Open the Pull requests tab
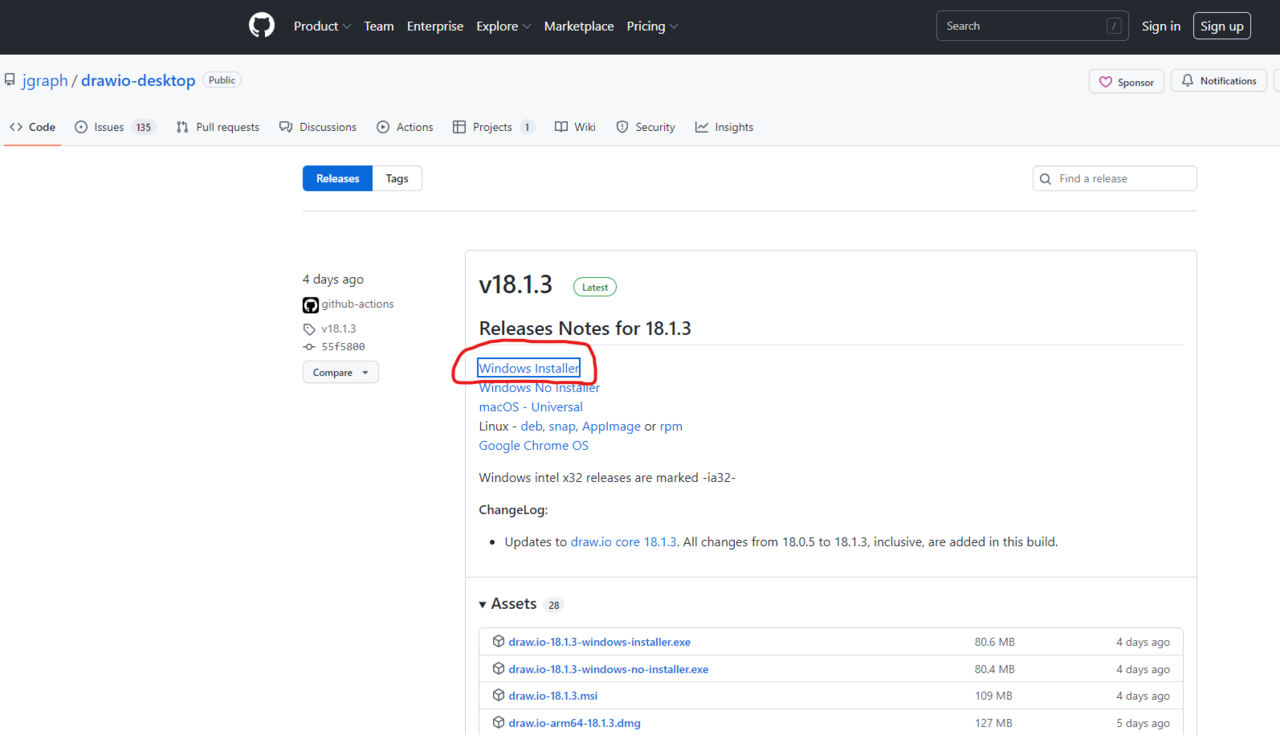Viewport: 1280px width, 735px height. (217, 127)
